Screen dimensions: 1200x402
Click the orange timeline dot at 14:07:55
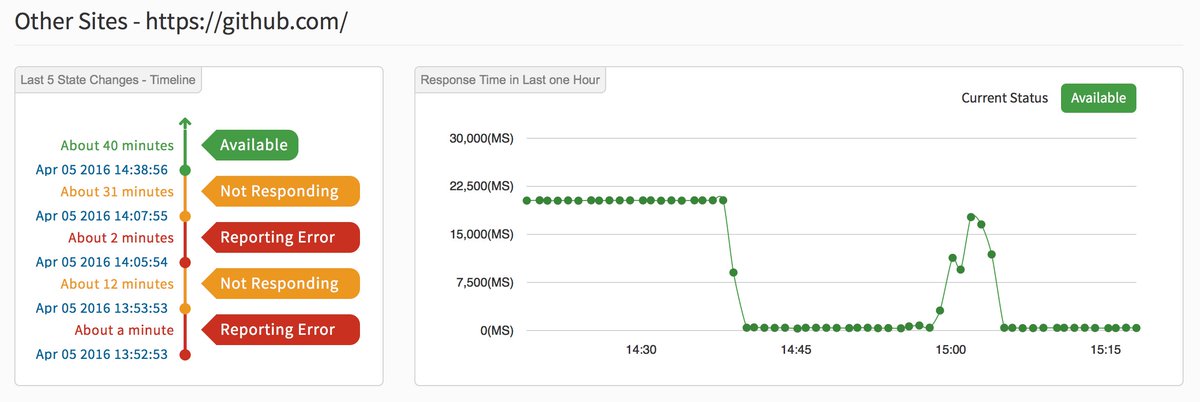point(185,216)
